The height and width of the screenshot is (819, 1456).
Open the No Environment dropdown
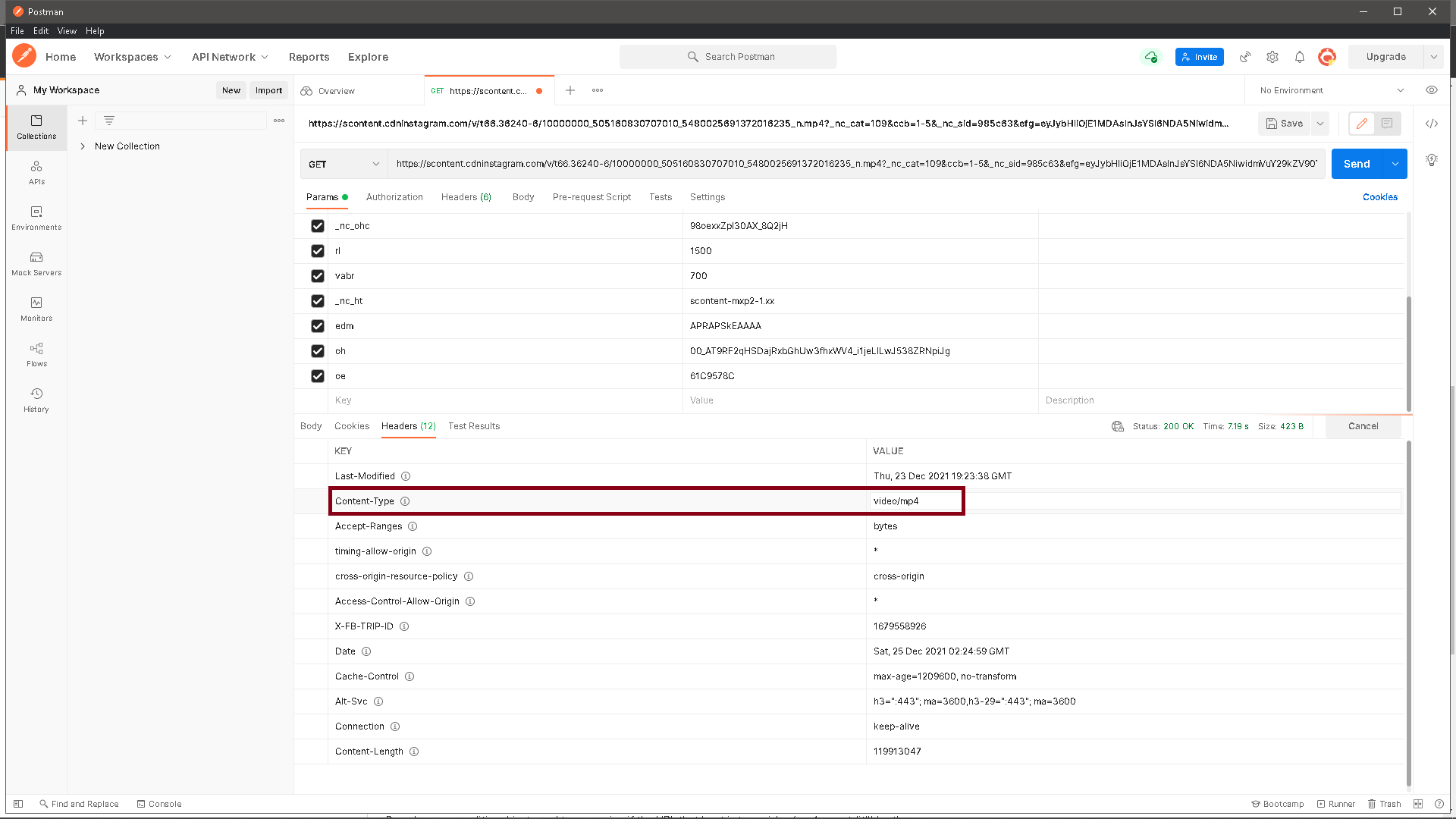click(x=1331, y=90)
